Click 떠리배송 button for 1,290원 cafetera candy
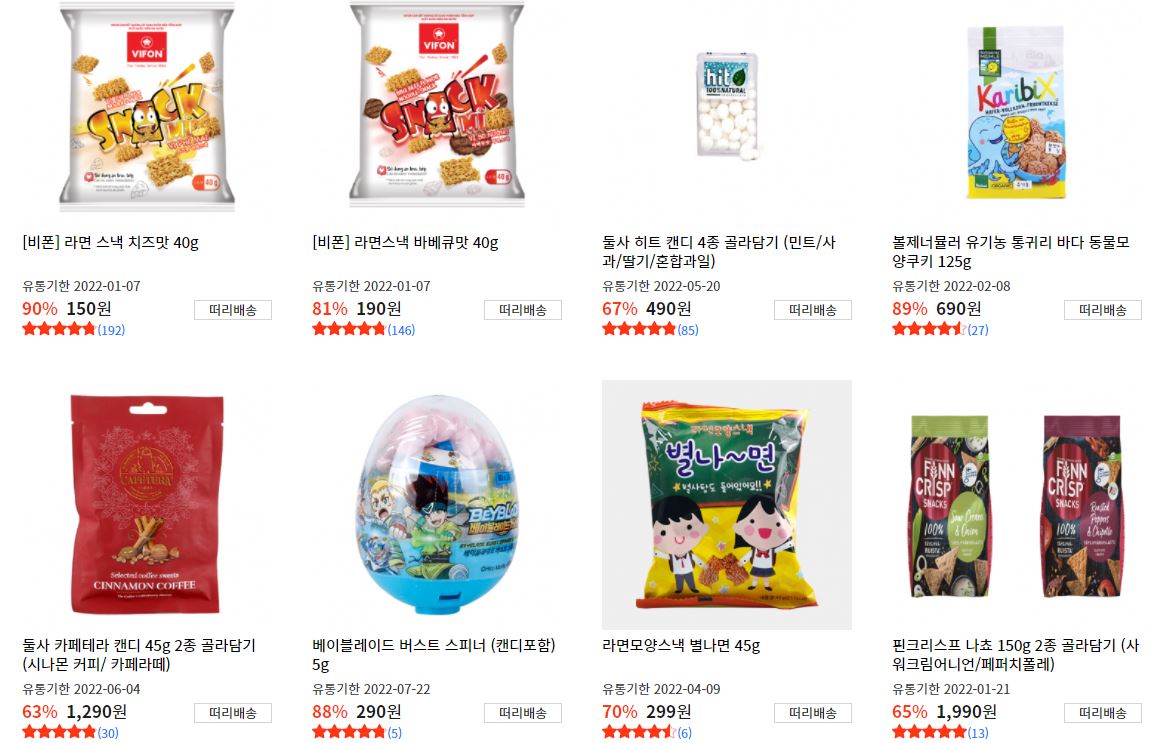The height and width of the screenshot is (743, 1164). pos(233,713)
